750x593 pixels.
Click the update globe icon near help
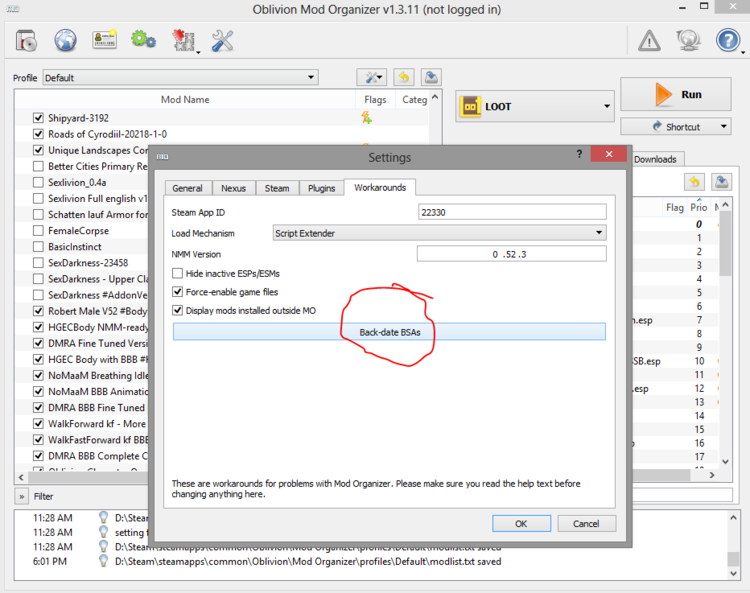[x=688, y=40]
